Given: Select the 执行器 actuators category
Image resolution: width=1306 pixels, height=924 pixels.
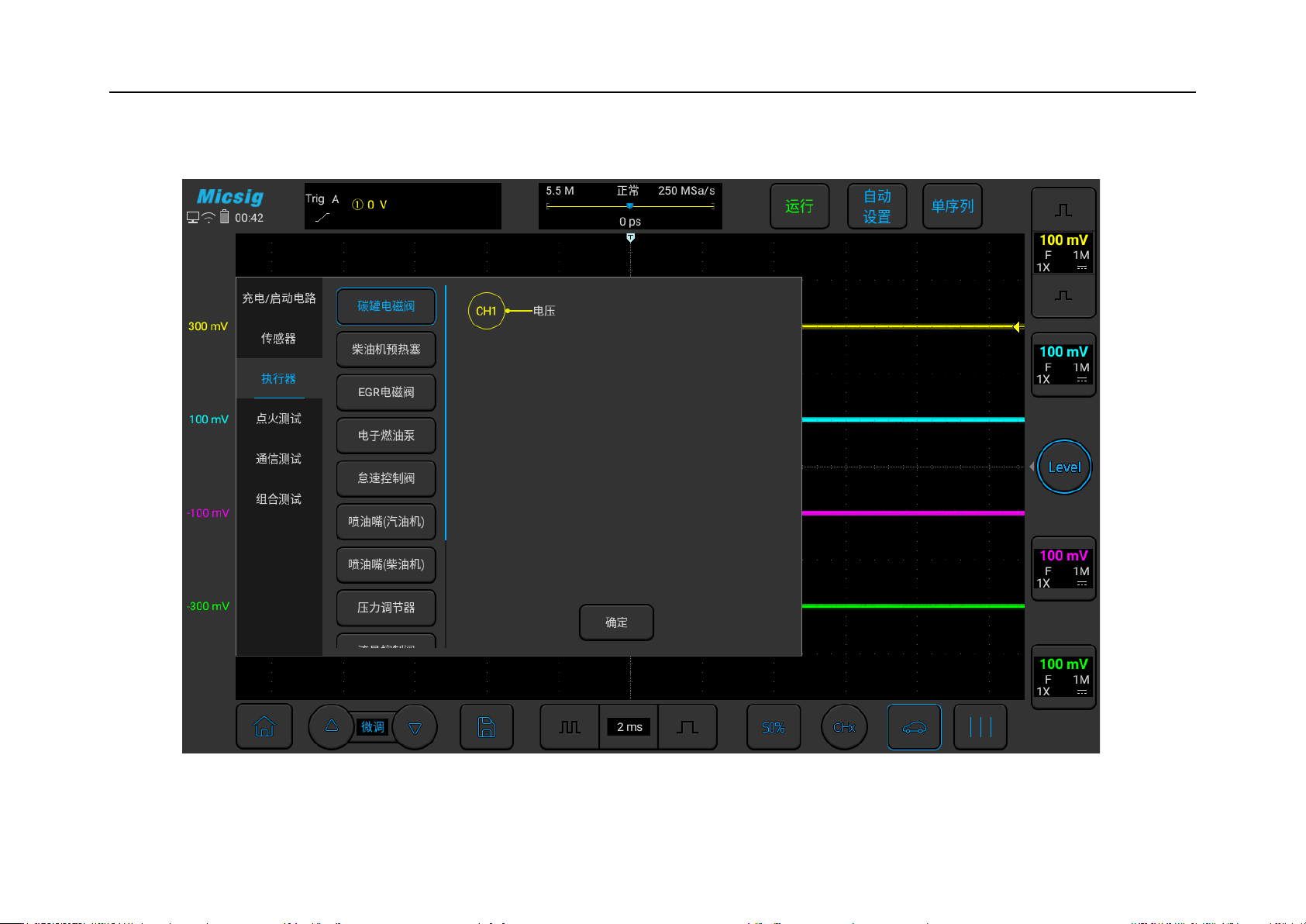Looking at the screenshot, I should (279, 379).
